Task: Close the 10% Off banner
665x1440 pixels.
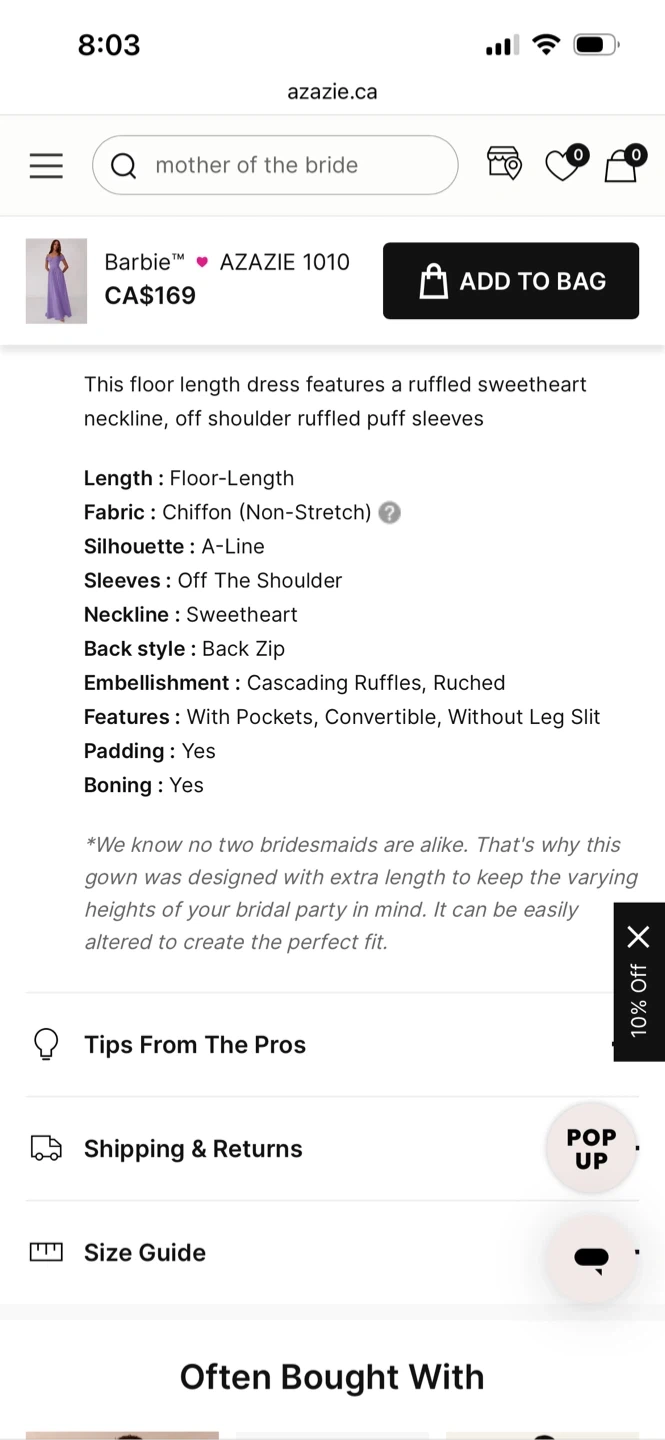Action: (638, 937)
